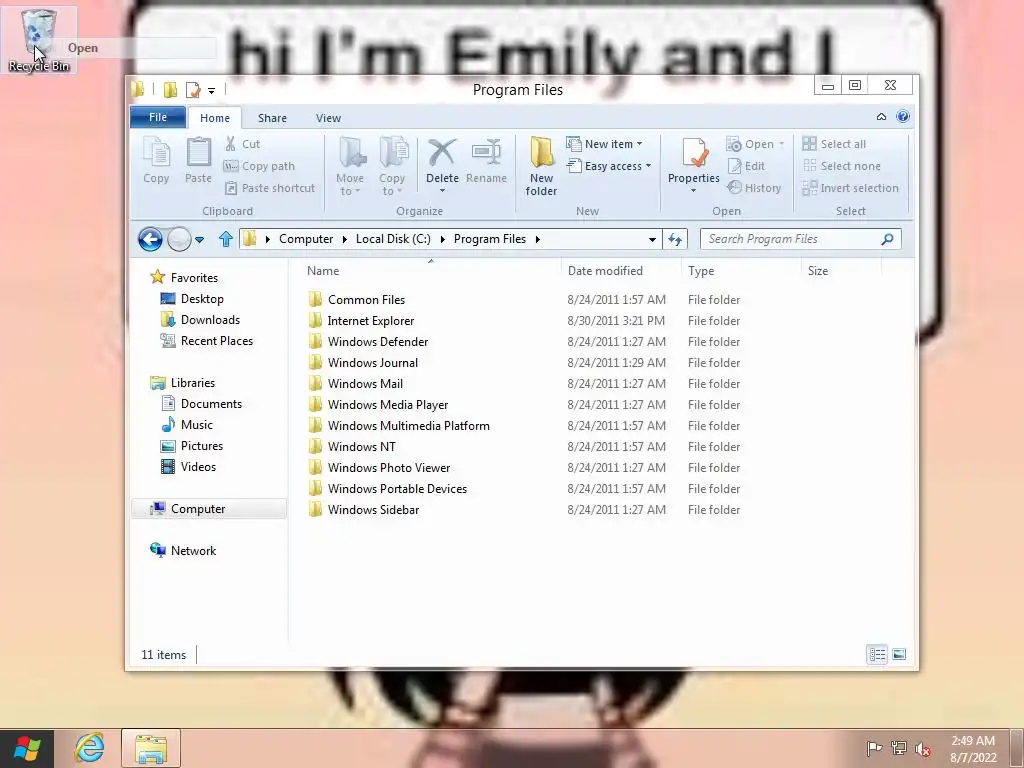
Task: Click the Up one level arrow
Action: [225, 239]
